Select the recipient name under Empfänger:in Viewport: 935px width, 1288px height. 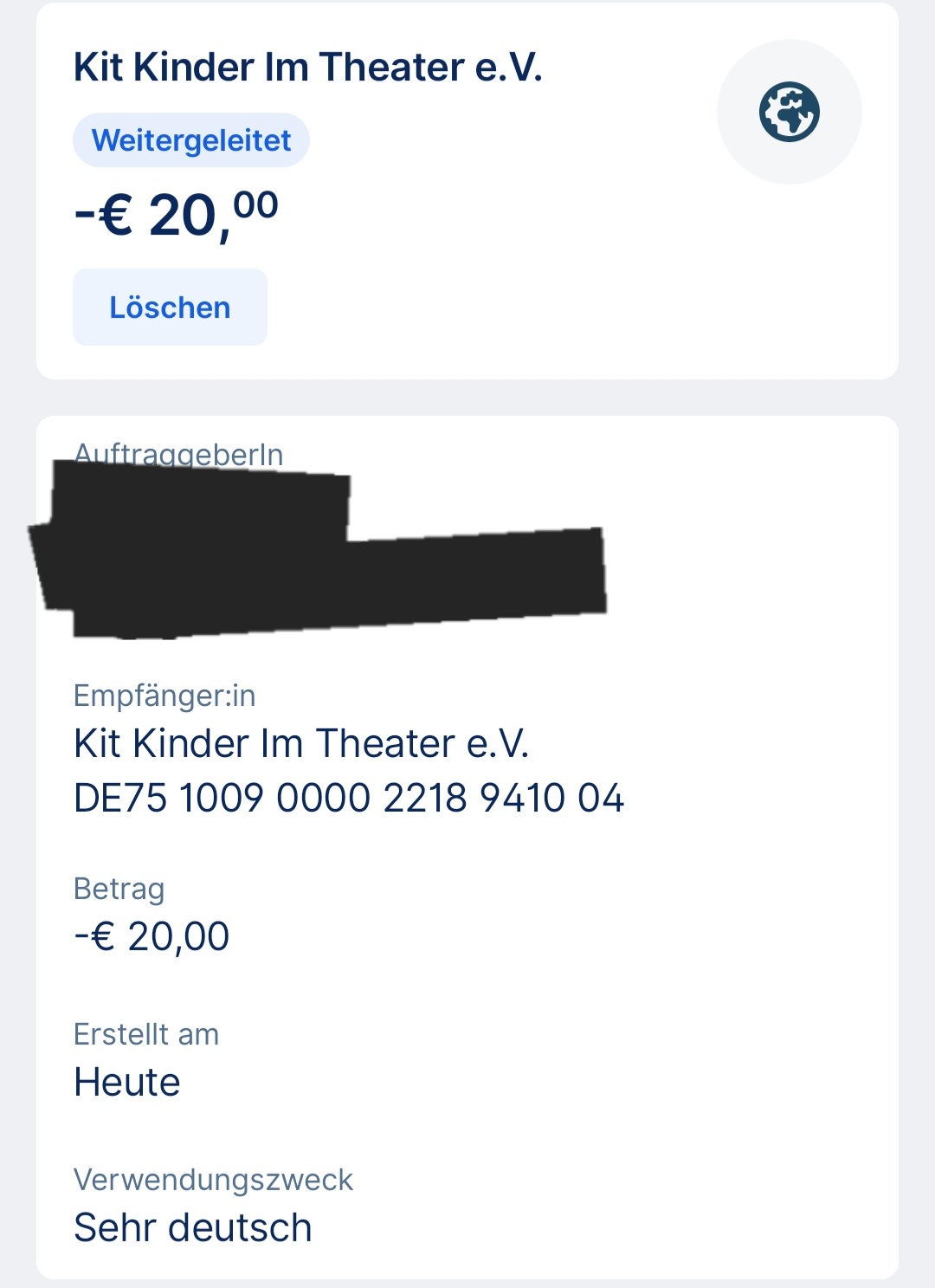click(301, 743)
